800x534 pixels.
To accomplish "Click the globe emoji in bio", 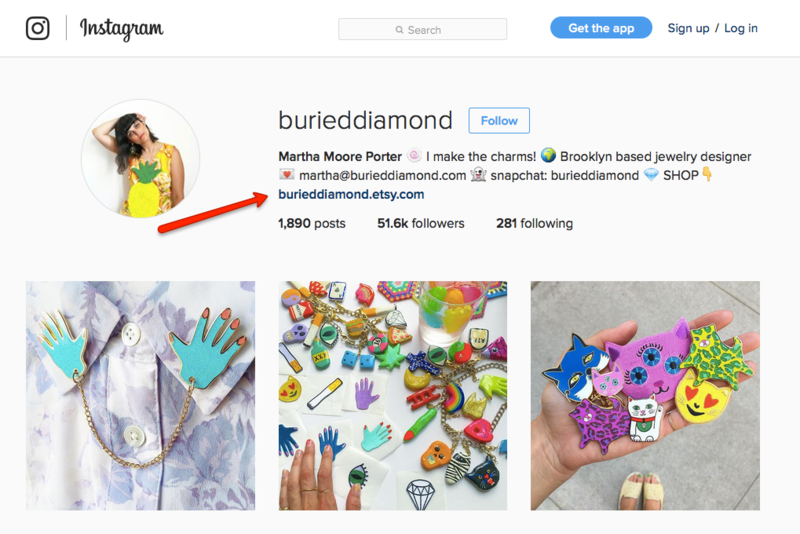I will [548, 155].
